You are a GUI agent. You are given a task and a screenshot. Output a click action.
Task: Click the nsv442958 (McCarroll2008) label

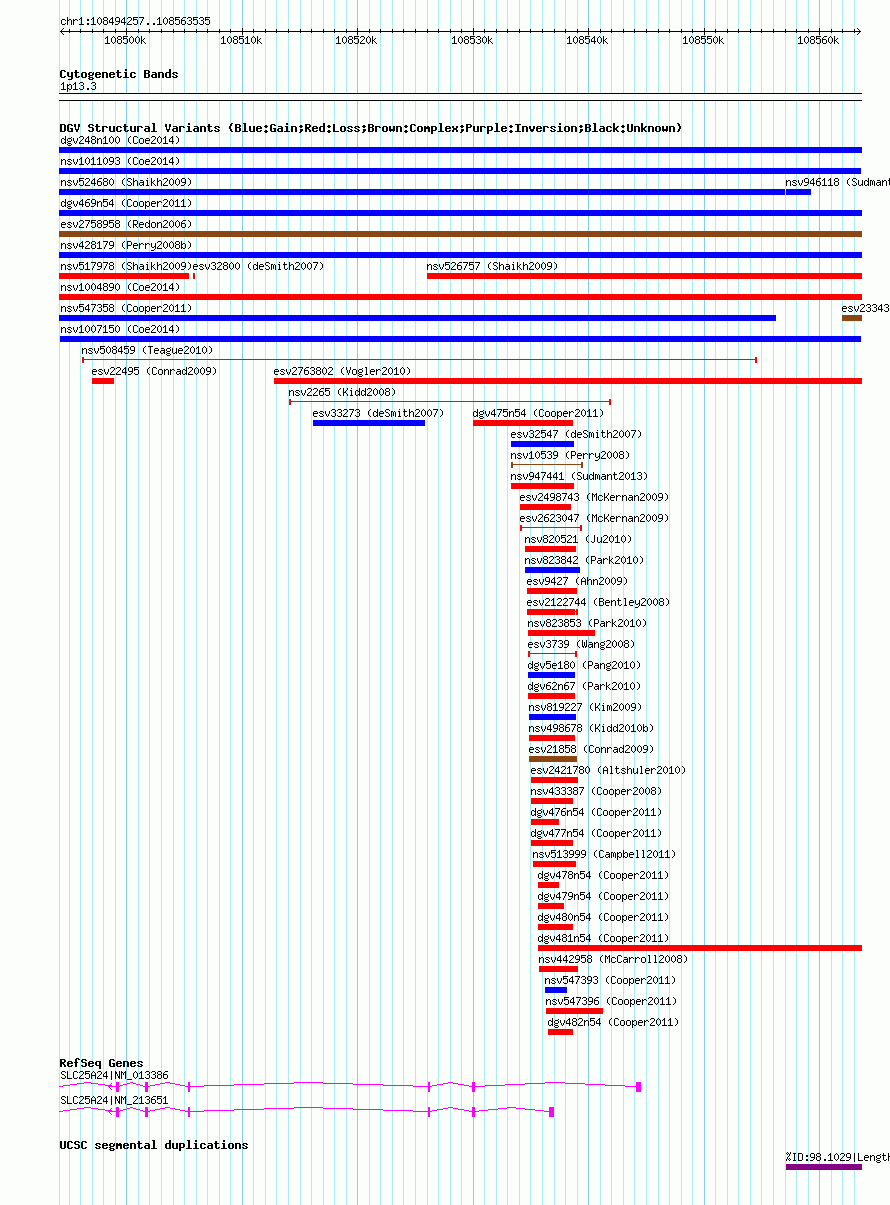pos(613,959)
